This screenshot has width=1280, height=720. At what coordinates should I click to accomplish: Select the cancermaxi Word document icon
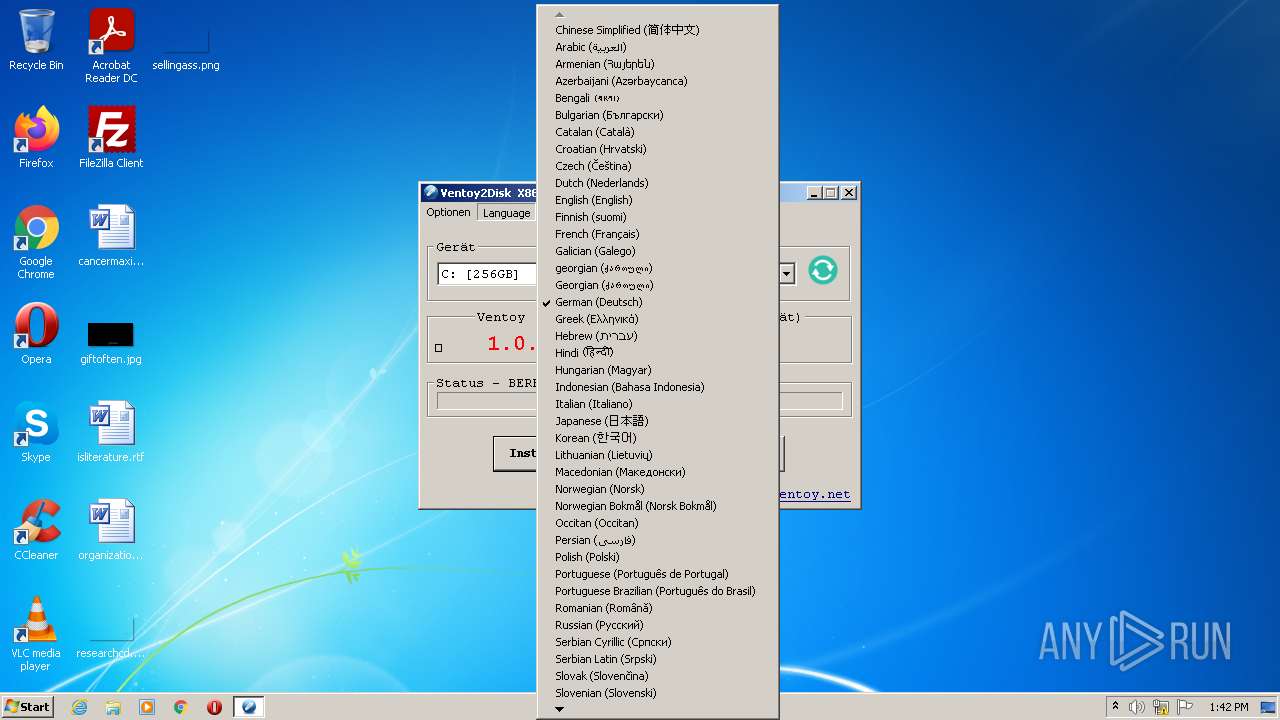111,236
